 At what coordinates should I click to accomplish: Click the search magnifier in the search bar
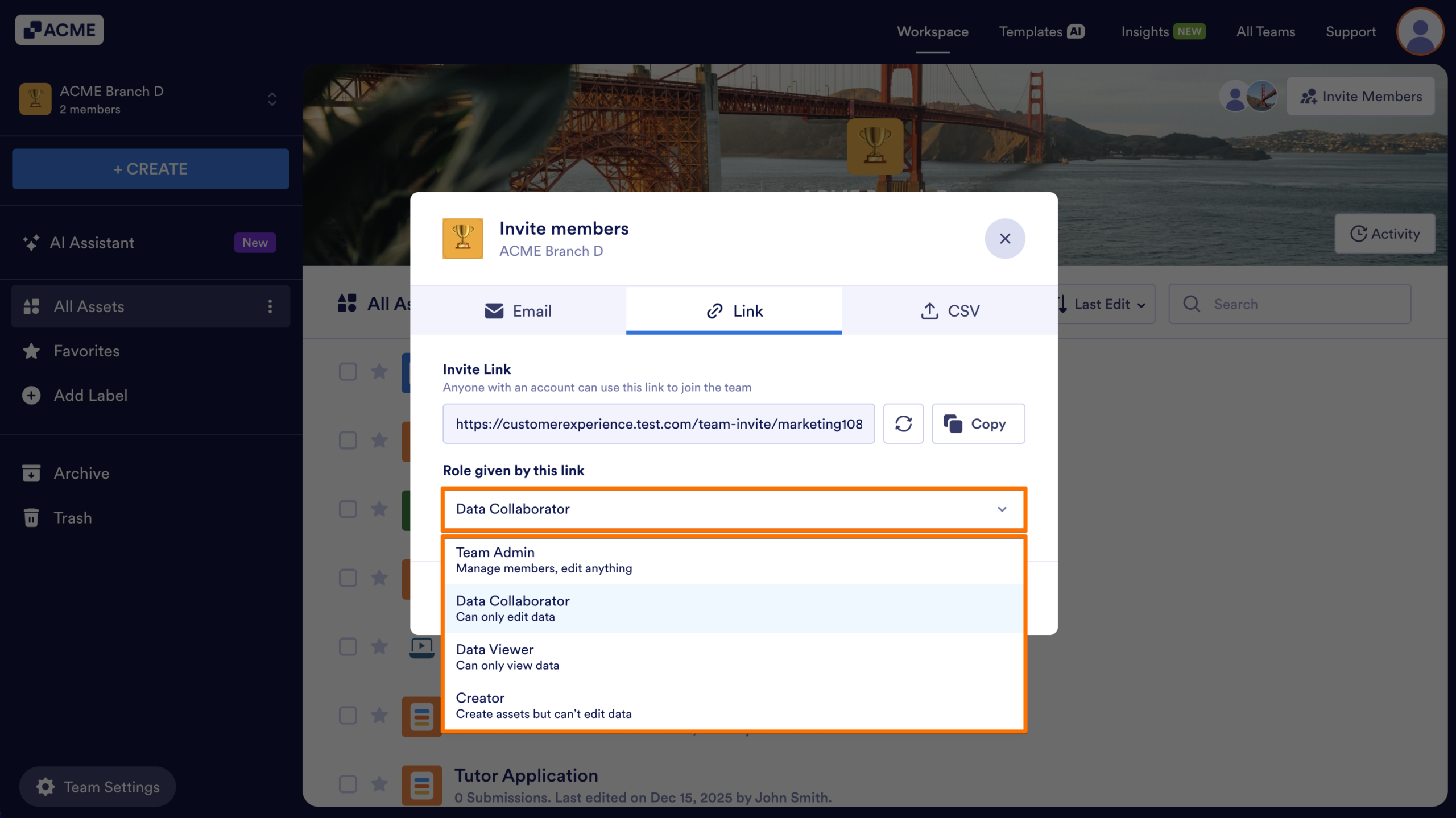(1192, 304)
